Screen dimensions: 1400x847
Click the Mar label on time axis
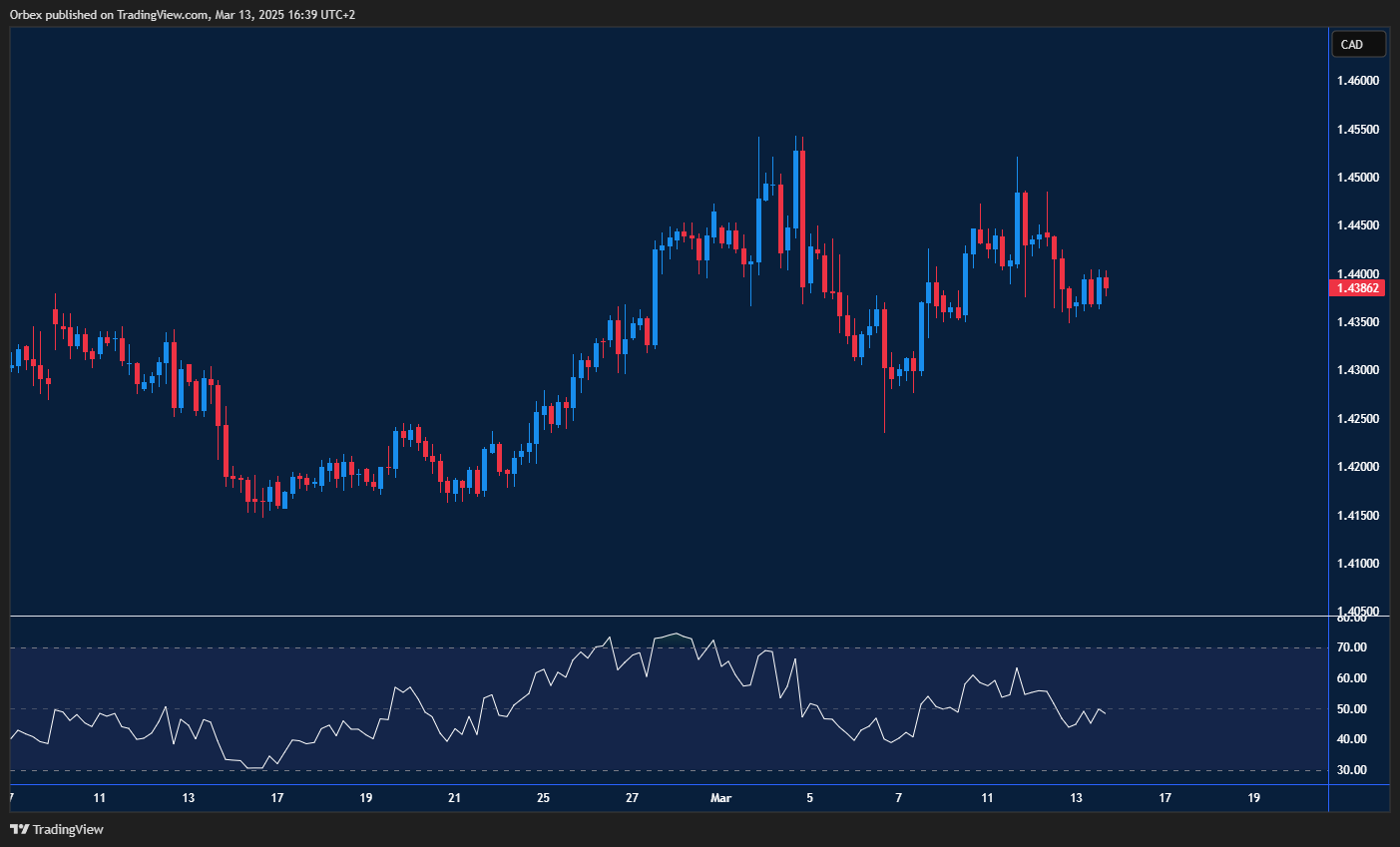[720, 798]
